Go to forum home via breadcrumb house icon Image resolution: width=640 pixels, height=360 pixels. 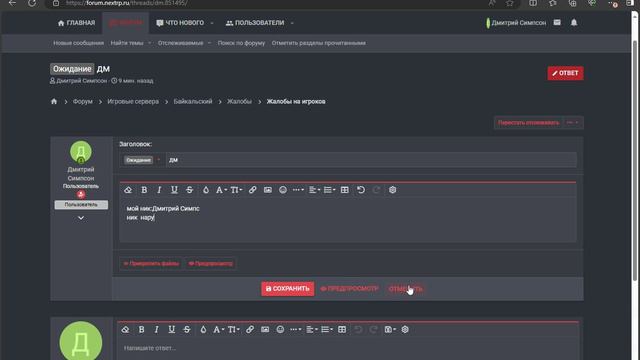tap(54, 101)
